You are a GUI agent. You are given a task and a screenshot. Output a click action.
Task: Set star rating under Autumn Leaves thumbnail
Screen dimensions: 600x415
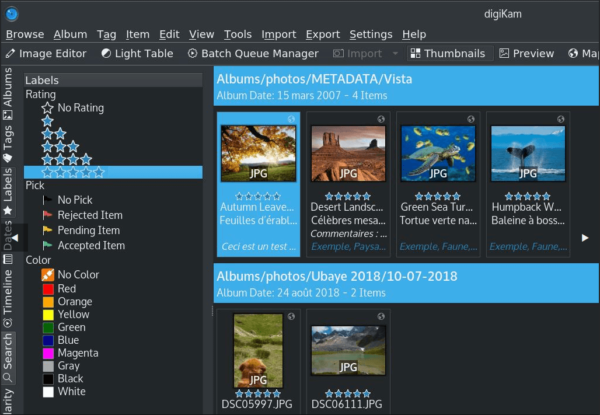tap(258, 197)
